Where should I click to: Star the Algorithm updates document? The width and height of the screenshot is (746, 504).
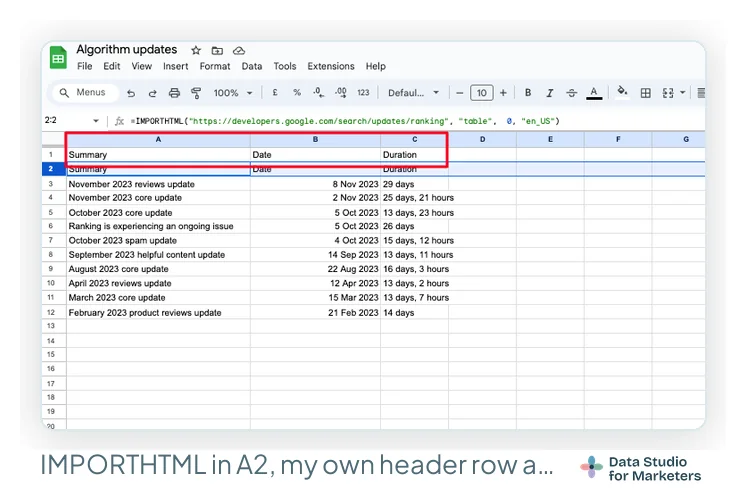(196, 50)
